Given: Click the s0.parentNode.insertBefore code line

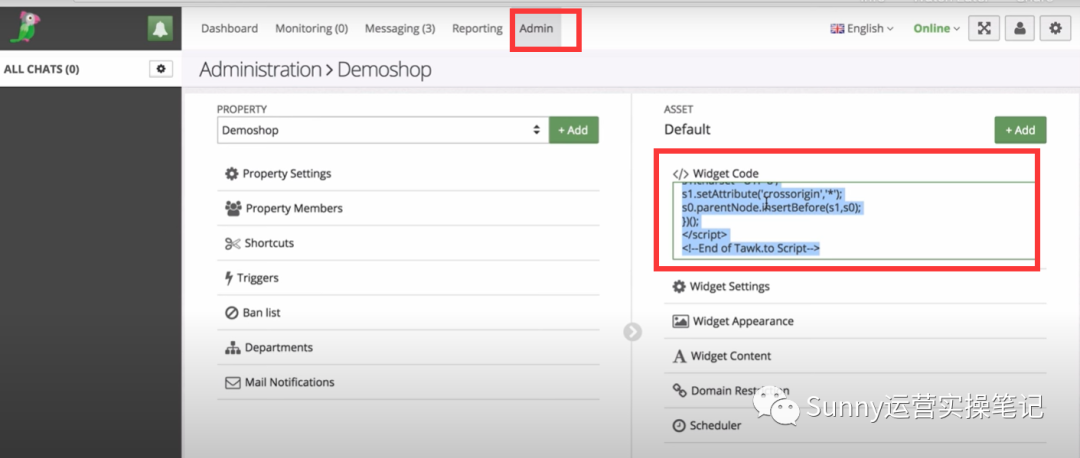Looking at the screenshot, I should coord(771,207).
